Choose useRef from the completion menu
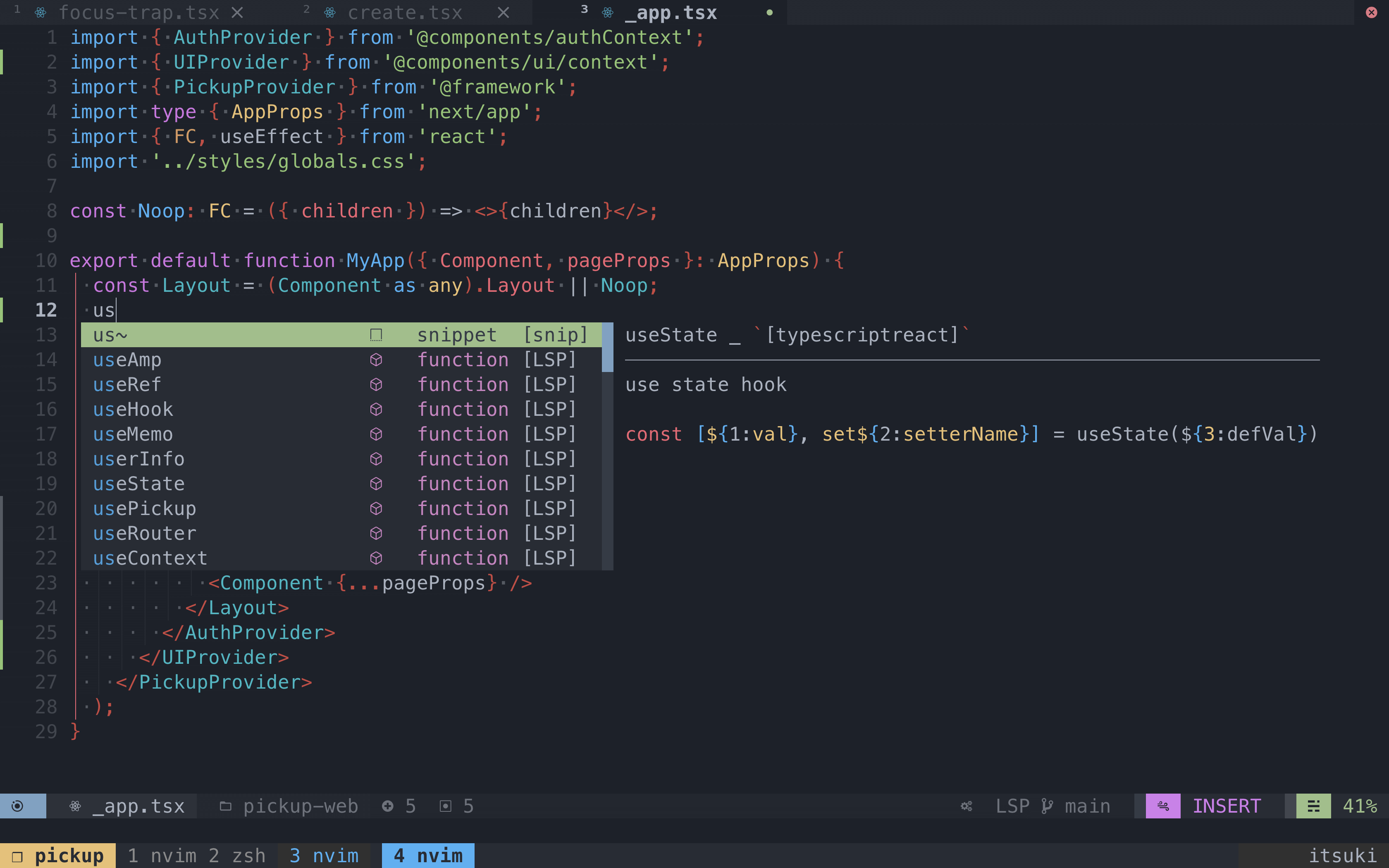This screenshot has width=1389, height=868. tap(341, 384)
